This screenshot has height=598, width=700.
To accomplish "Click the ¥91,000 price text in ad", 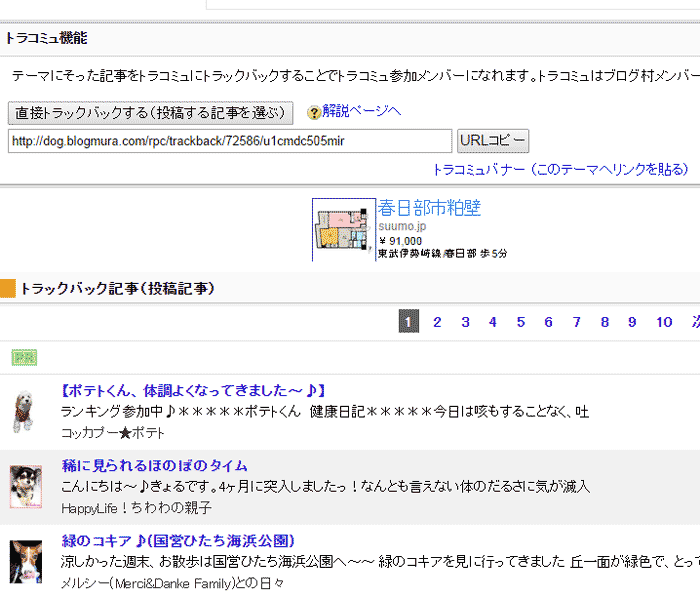I will click(400, 241).
